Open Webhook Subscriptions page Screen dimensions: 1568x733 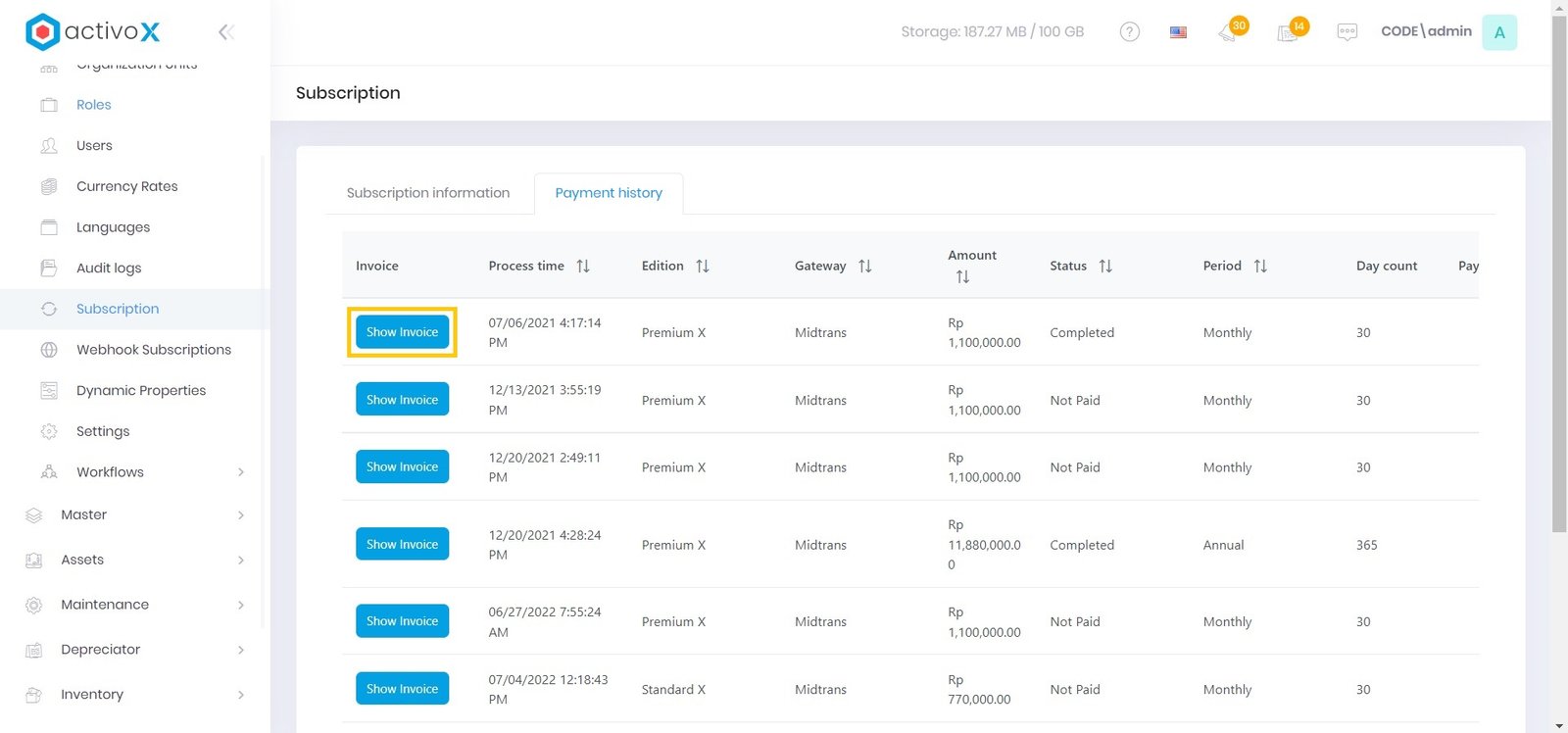(154, 350)
